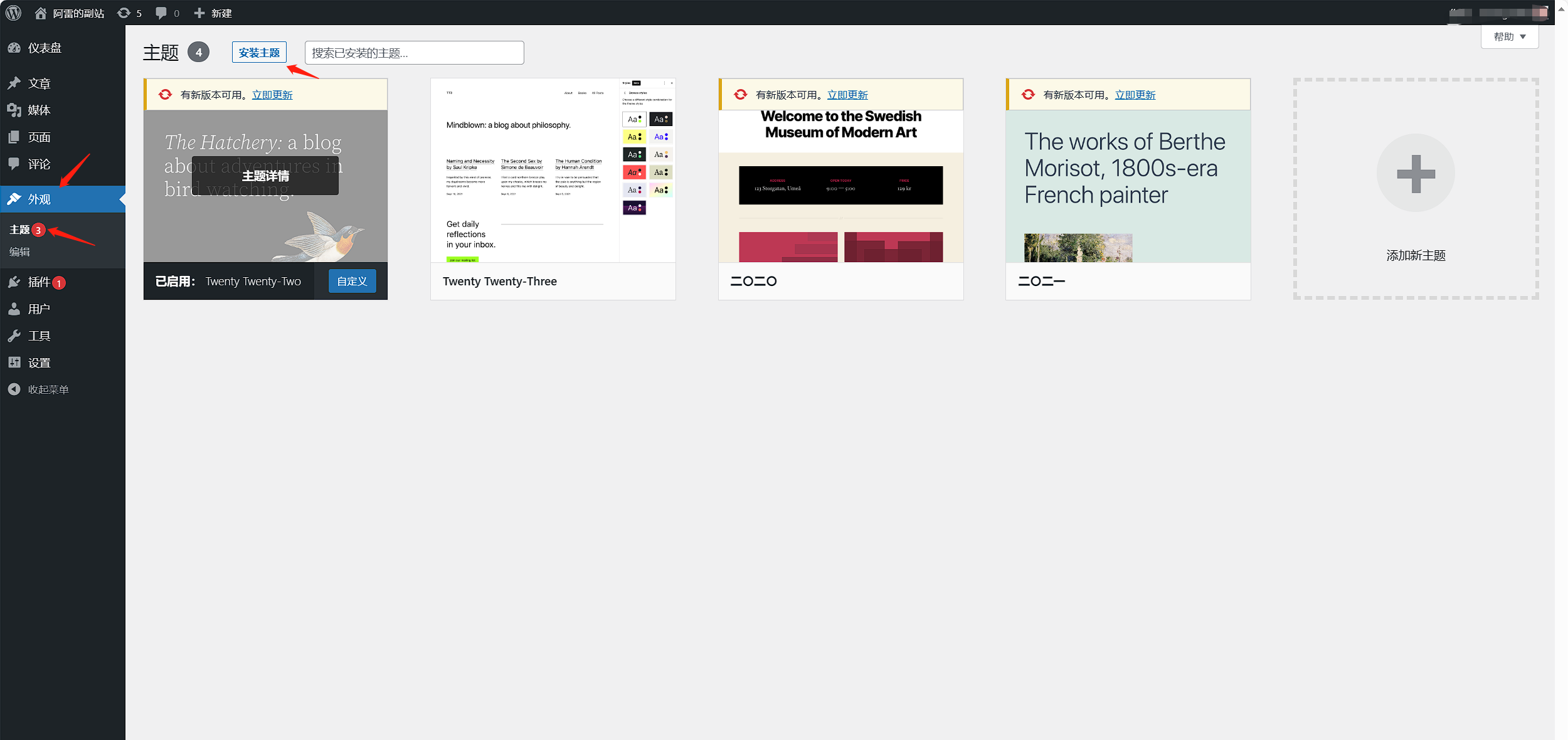
Task: Click the plug icon beside 插件
Action: [x=14, y=282]
